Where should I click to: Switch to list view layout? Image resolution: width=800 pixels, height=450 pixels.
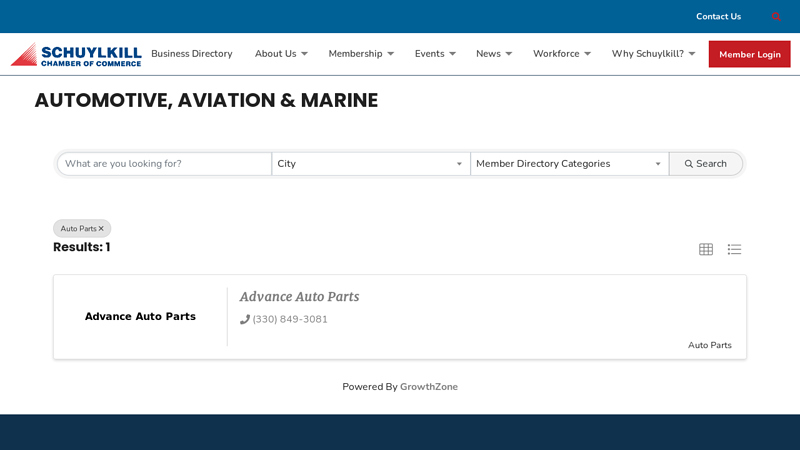click(x=734, y=249)
